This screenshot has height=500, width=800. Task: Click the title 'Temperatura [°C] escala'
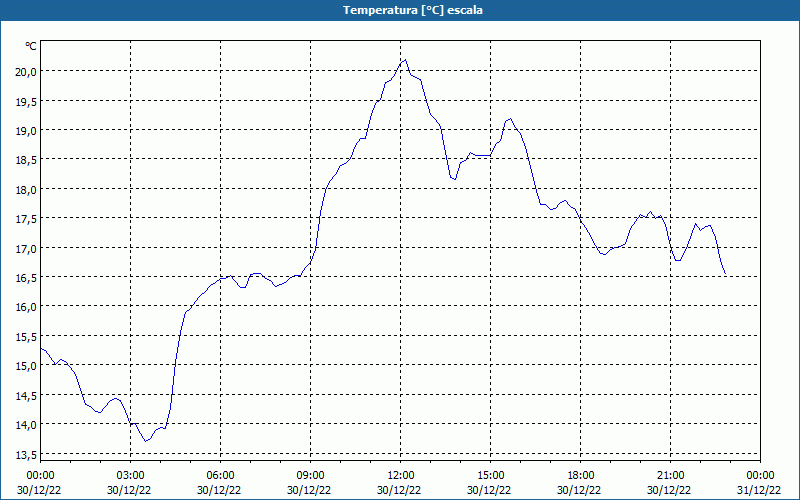413,10
